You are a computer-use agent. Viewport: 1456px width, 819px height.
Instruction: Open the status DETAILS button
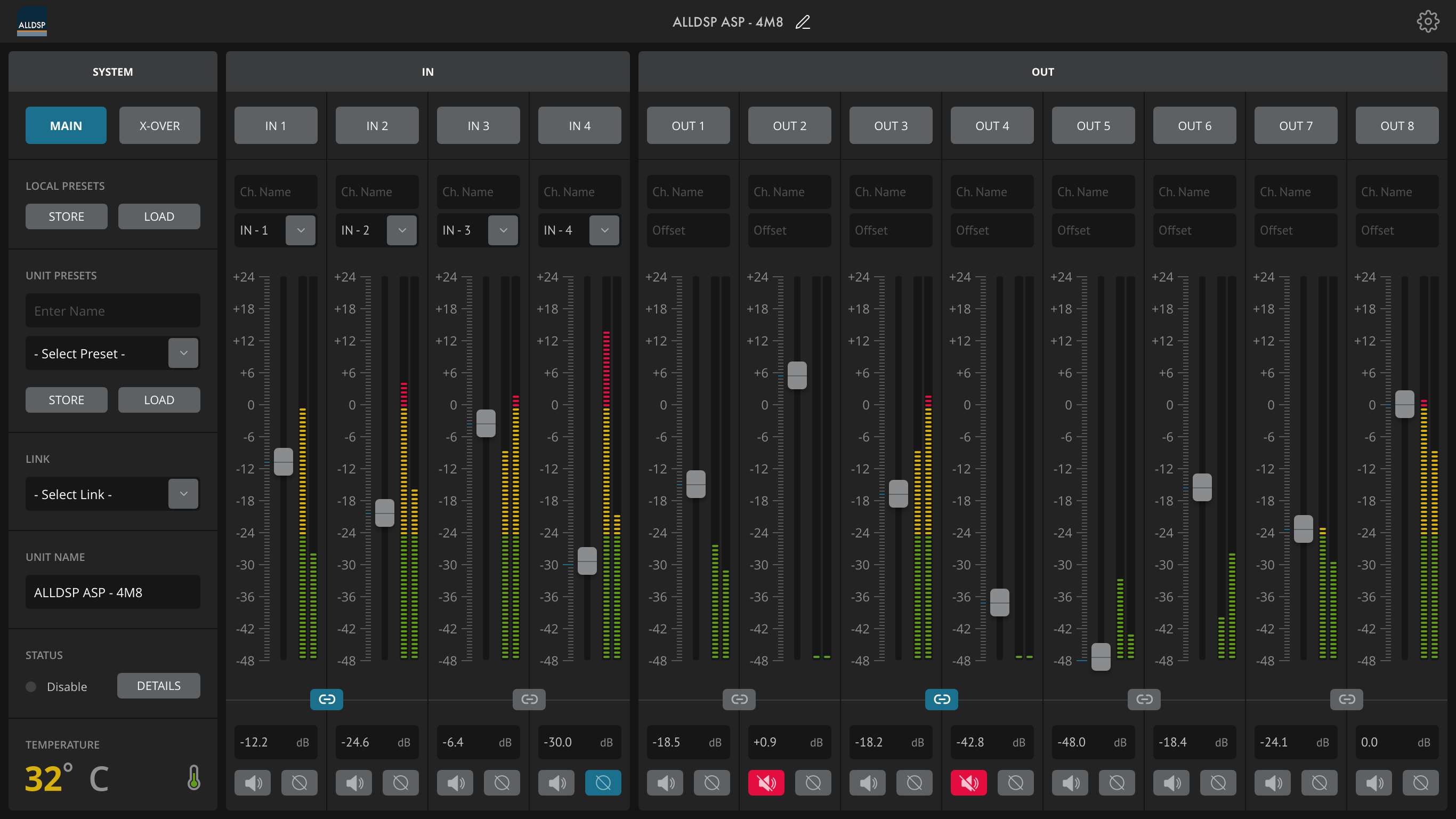tap(158, 686)
